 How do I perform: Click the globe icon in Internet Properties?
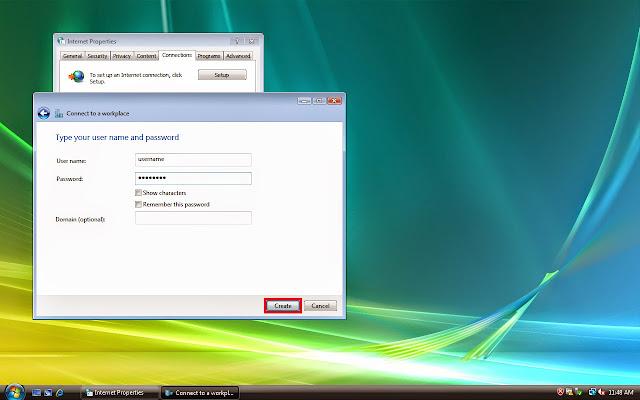click(76, 76)
